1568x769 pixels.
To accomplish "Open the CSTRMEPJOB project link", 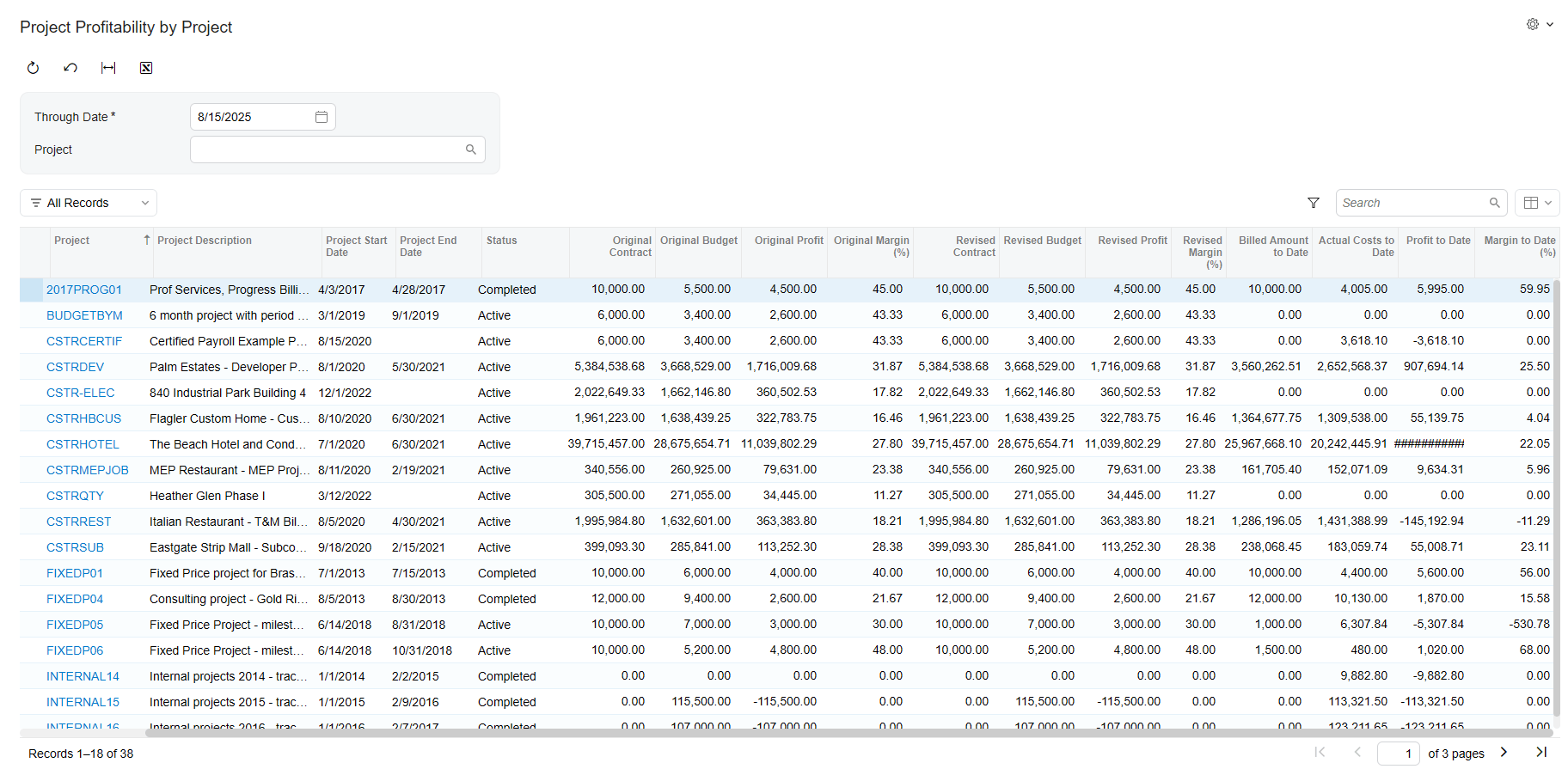I will (88, 470).
